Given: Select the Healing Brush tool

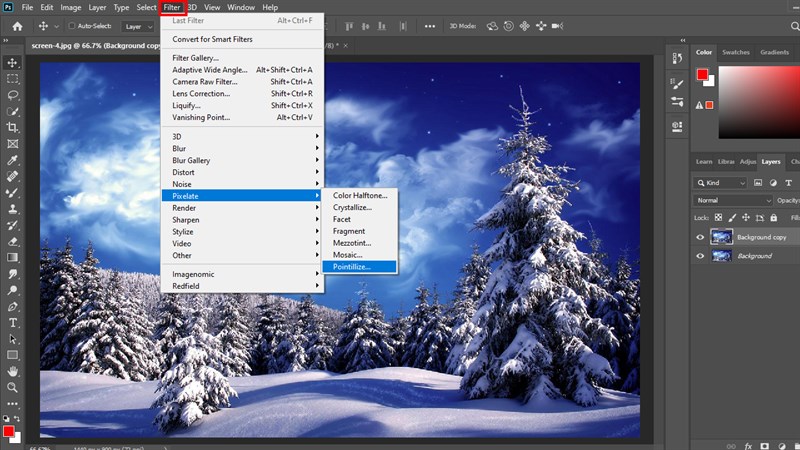Looking at the screenshot, I should (x=12, y=177).
